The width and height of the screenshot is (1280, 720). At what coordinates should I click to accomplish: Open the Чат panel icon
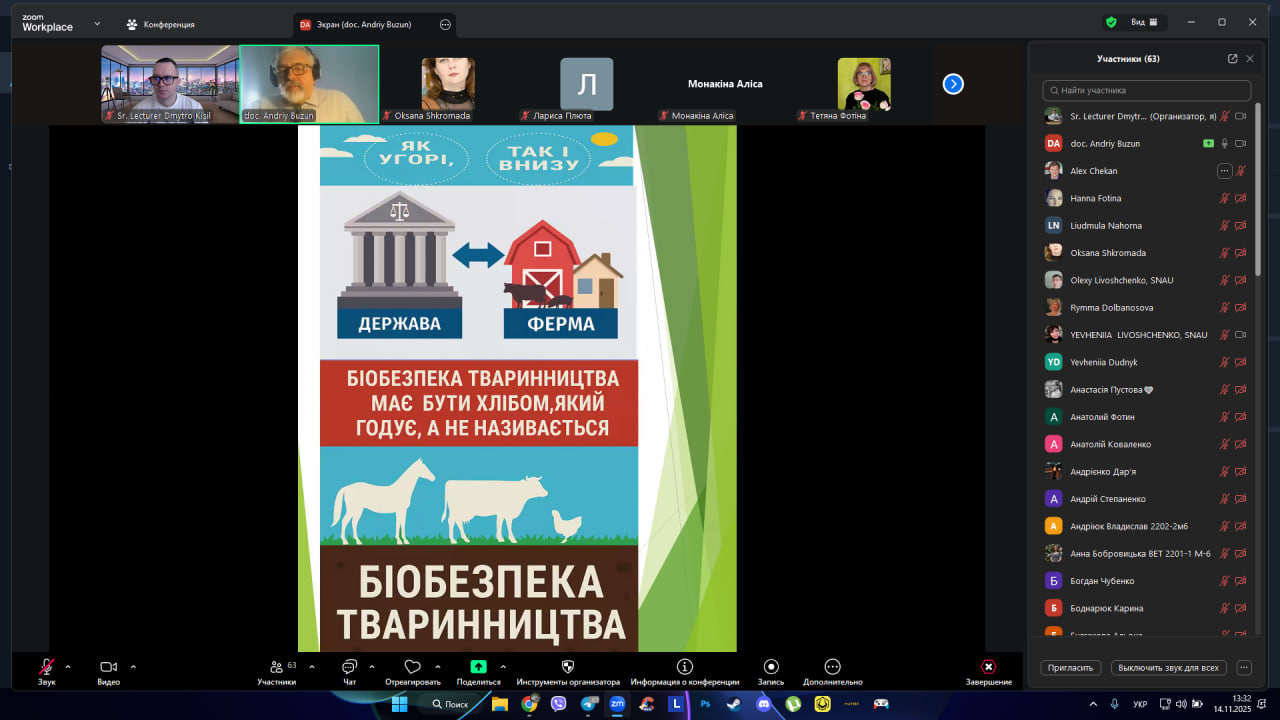click(x=349, y=668)
